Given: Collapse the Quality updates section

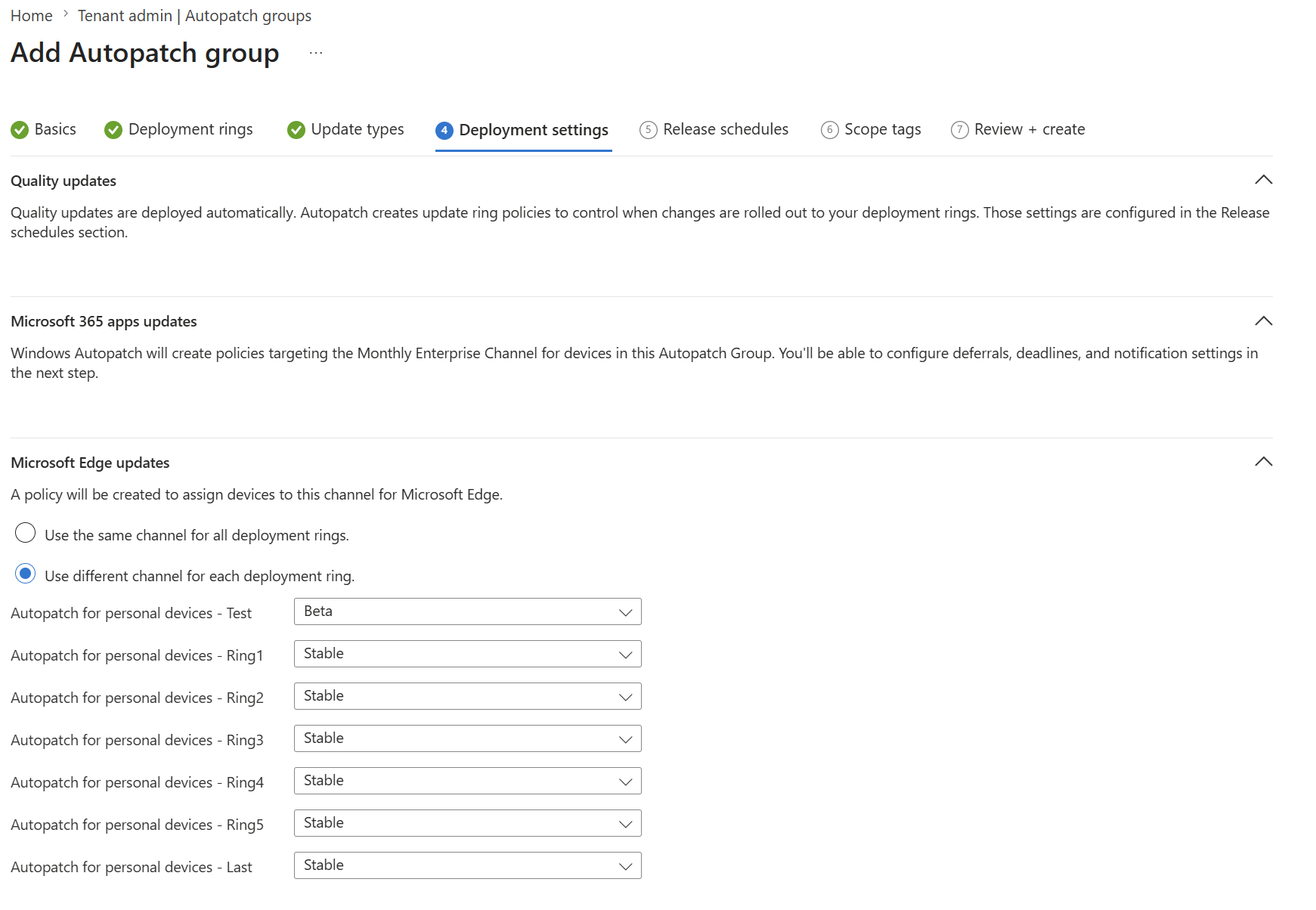Looking at the screenshot, I should click(1263, 180).
